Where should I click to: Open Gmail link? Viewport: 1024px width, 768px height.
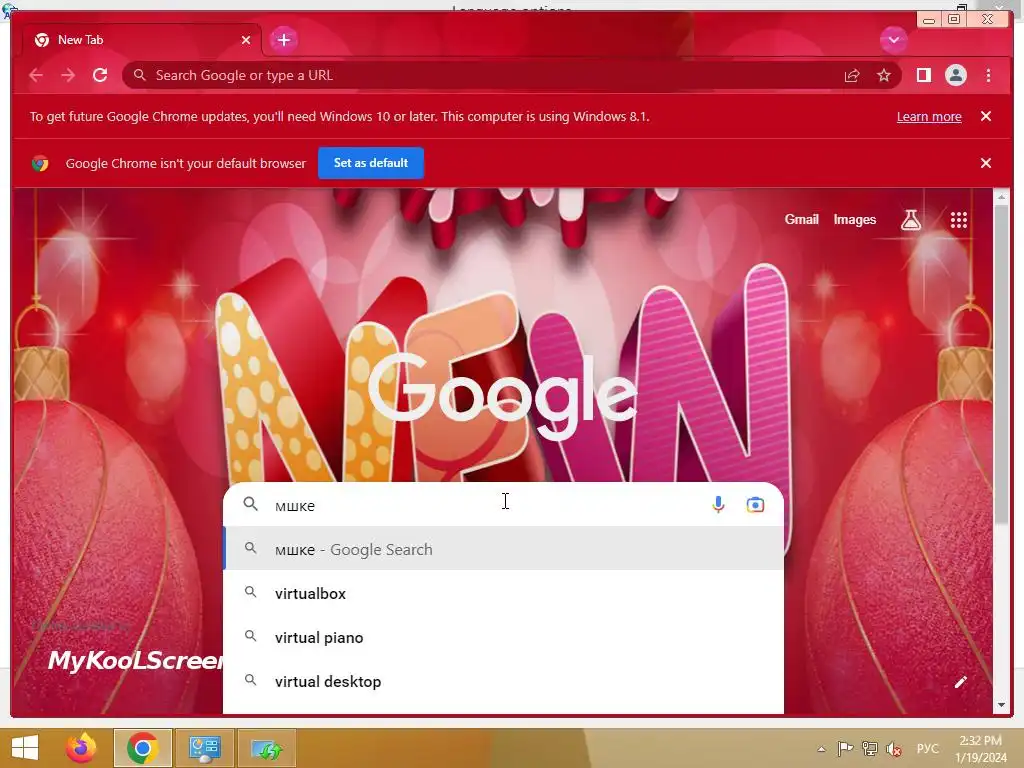pyautogui.click(x=801, y=219)
